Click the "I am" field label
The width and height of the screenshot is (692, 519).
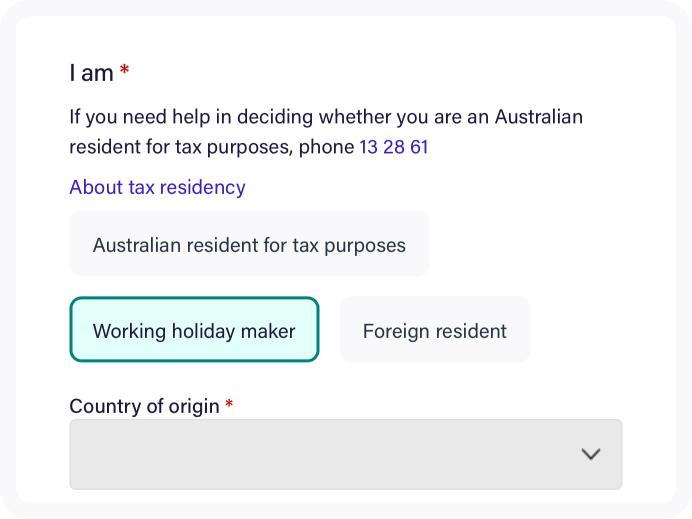tap(91, 73)
